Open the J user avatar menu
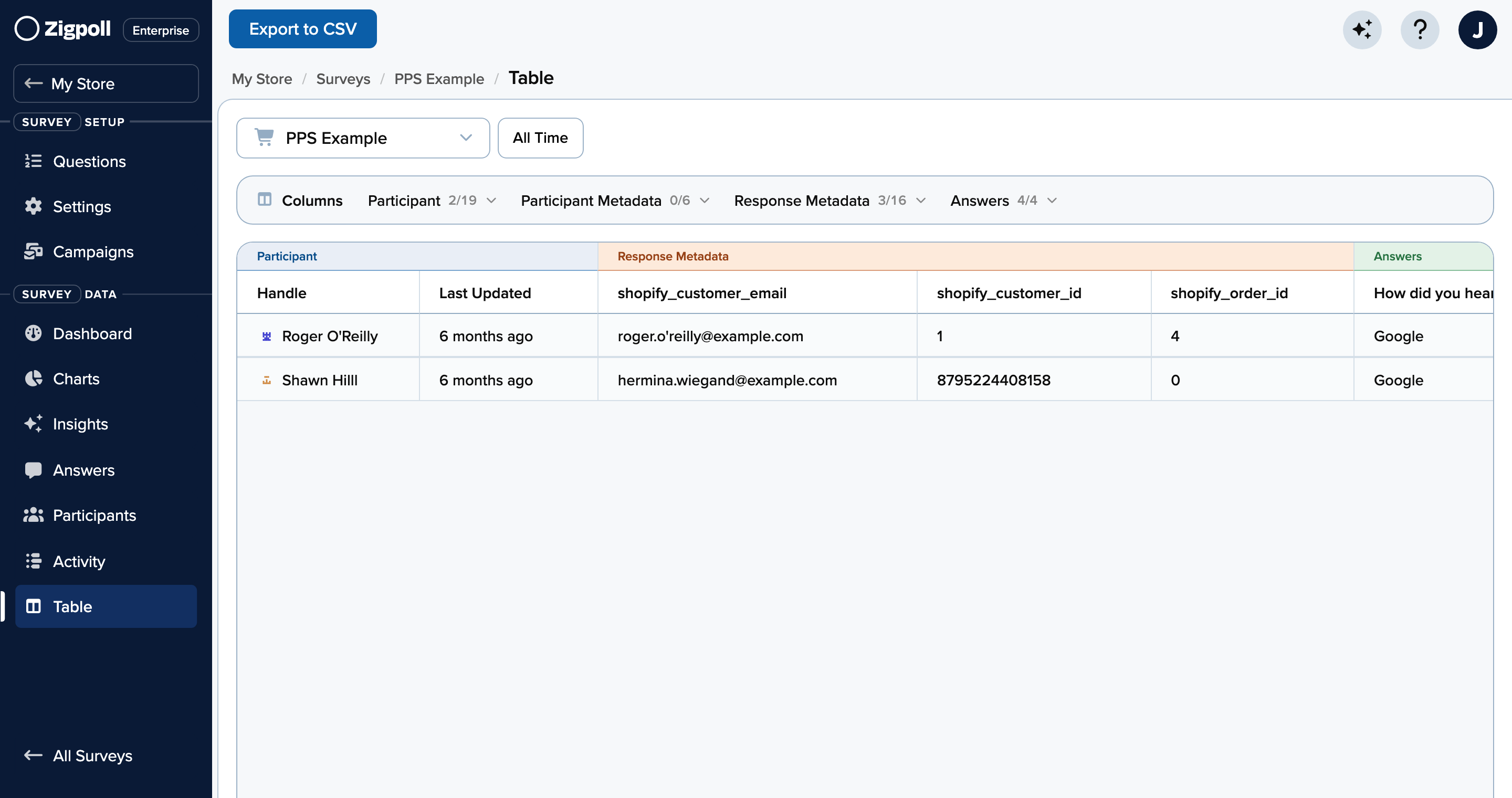Viewport: 1512px width, 798px height. click(x=1477, y=29)
